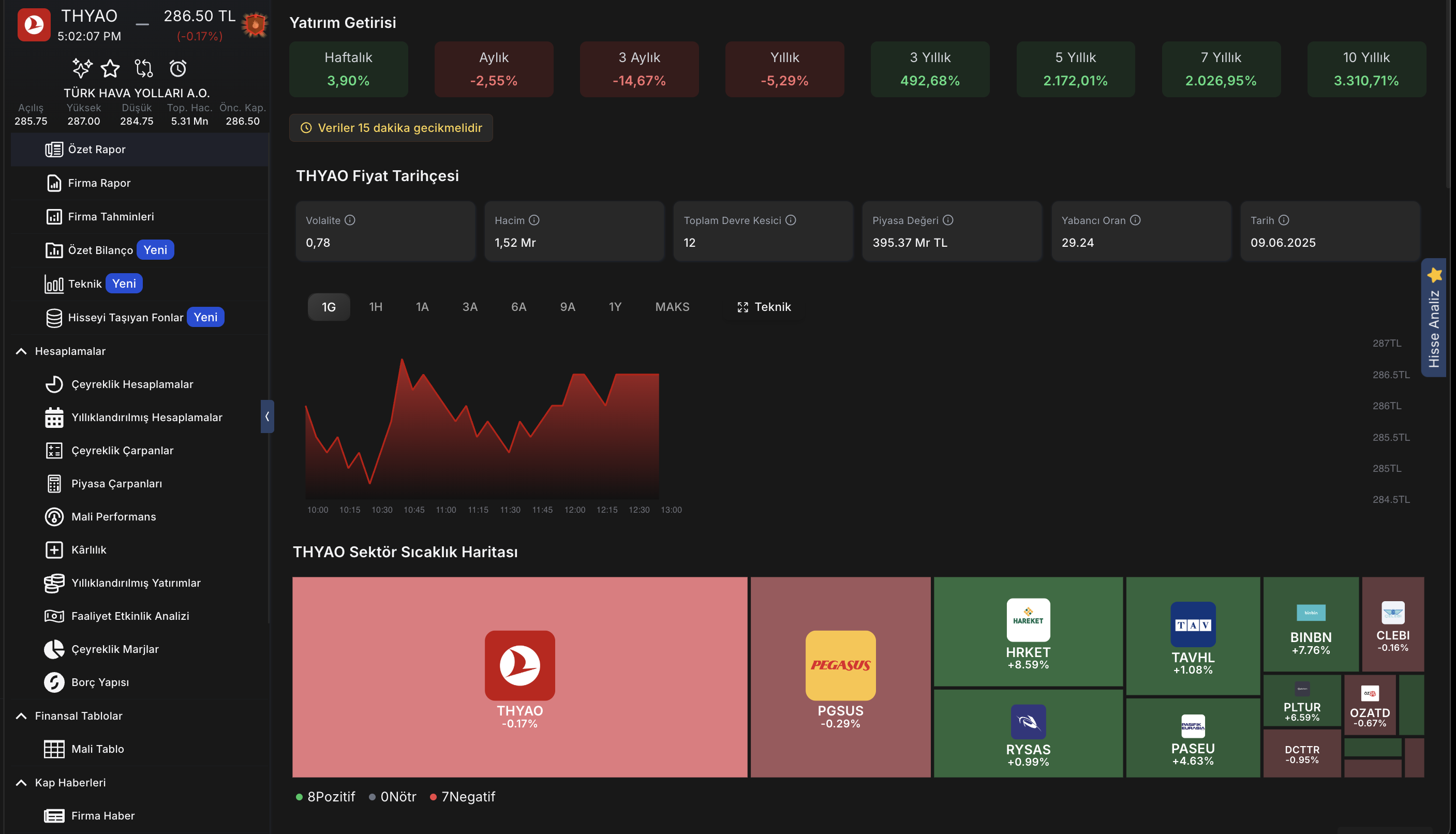Image resolution: width=1456 pixels, height=834 pixels.
Task: Click the Piyasa Çarpanları calculator icon
Action: tap(54, 484)
